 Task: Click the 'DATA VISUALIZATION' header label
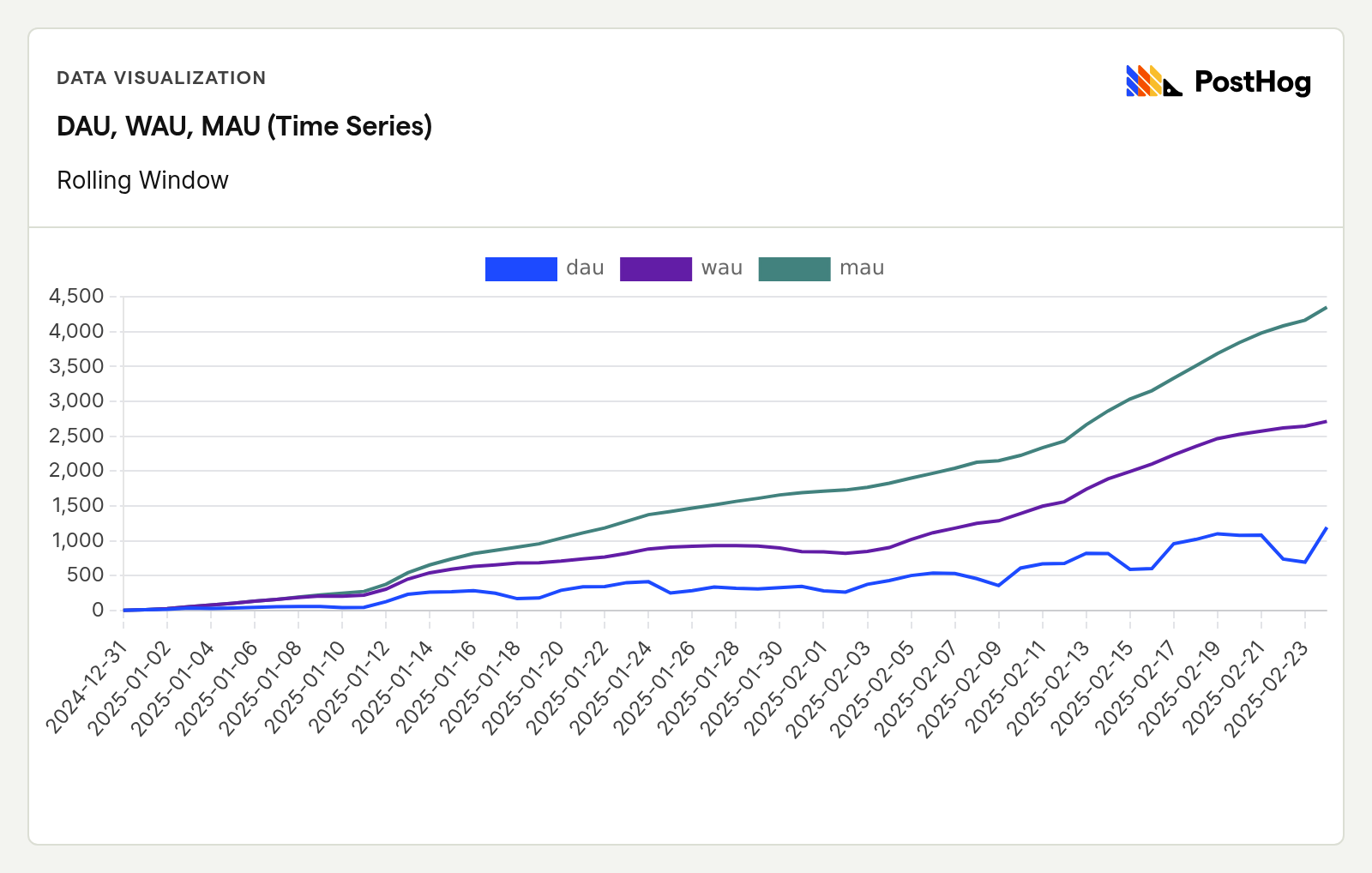[161, 78]
